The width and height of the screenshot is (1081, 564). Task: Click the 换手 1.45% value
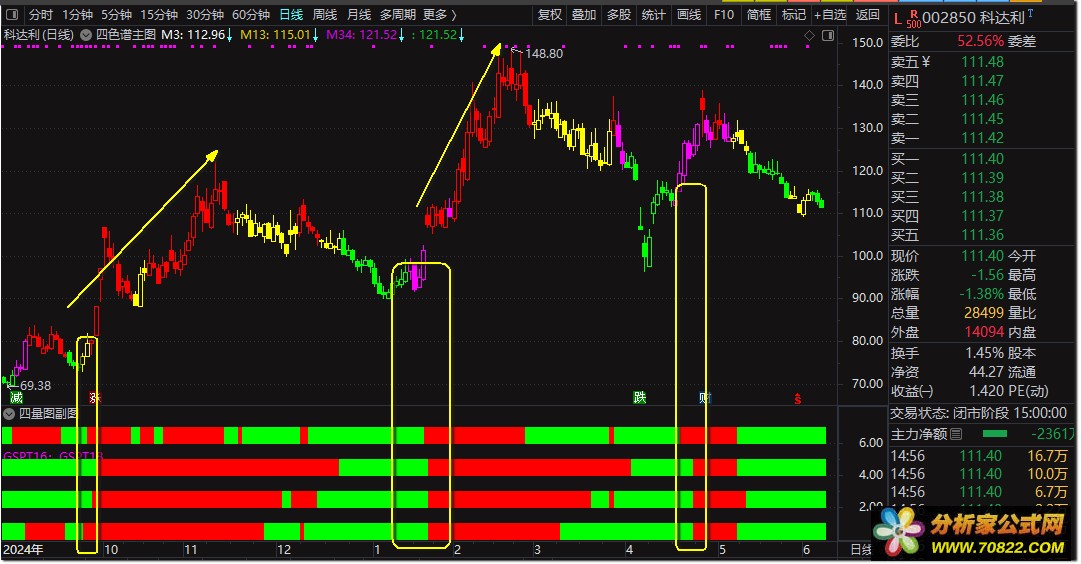tap(984, 353)
